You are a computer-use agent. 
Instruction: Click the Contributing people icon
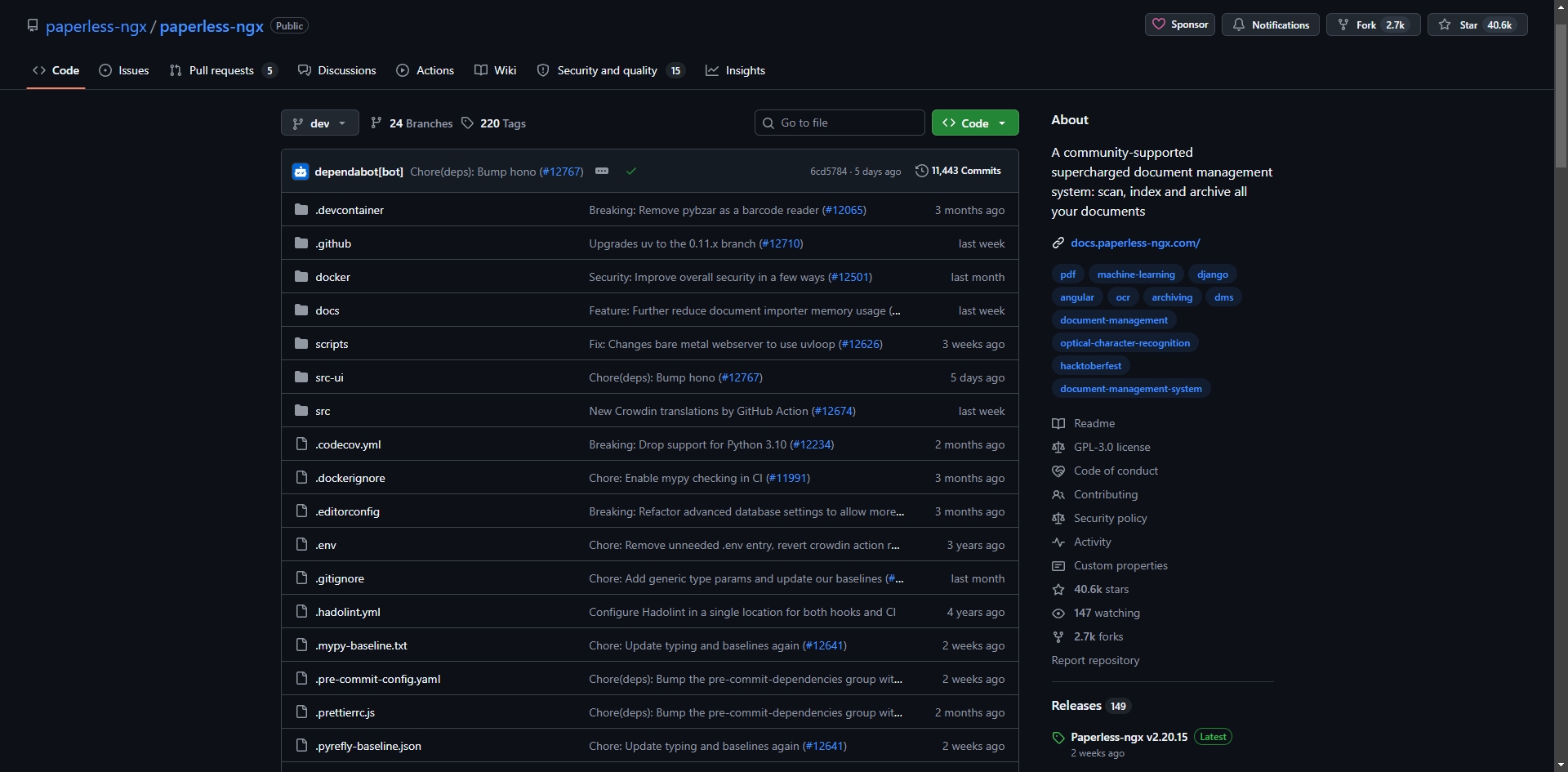click(1058, 494)
